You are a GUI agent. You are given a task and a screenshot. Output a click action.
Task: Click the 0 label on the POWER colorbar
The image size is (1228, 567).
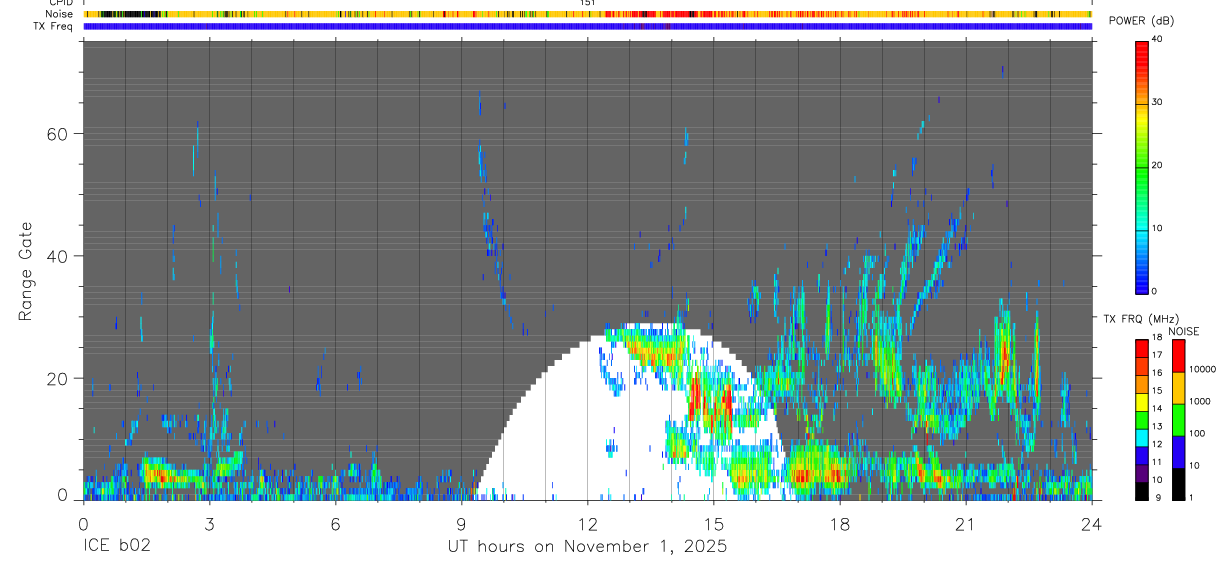1154,291
